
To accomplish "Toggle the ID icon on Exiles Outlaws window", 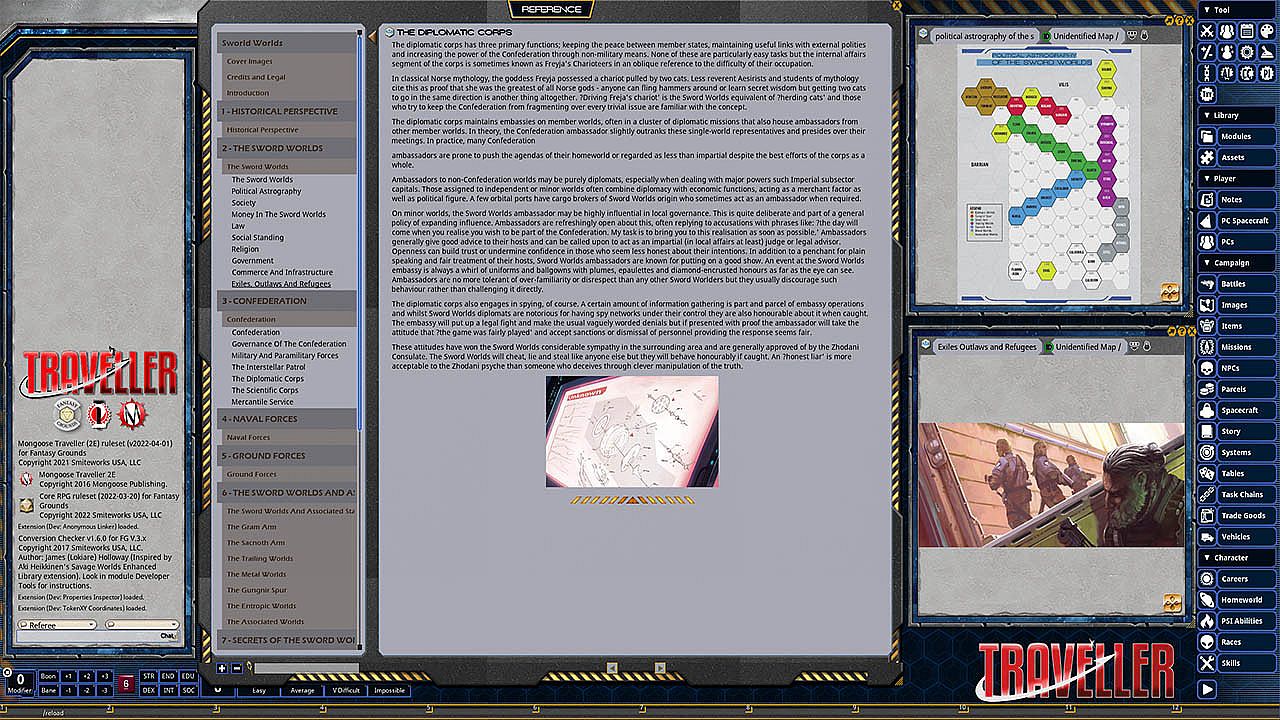I will pyautogui.click(x=1047, y=346).
